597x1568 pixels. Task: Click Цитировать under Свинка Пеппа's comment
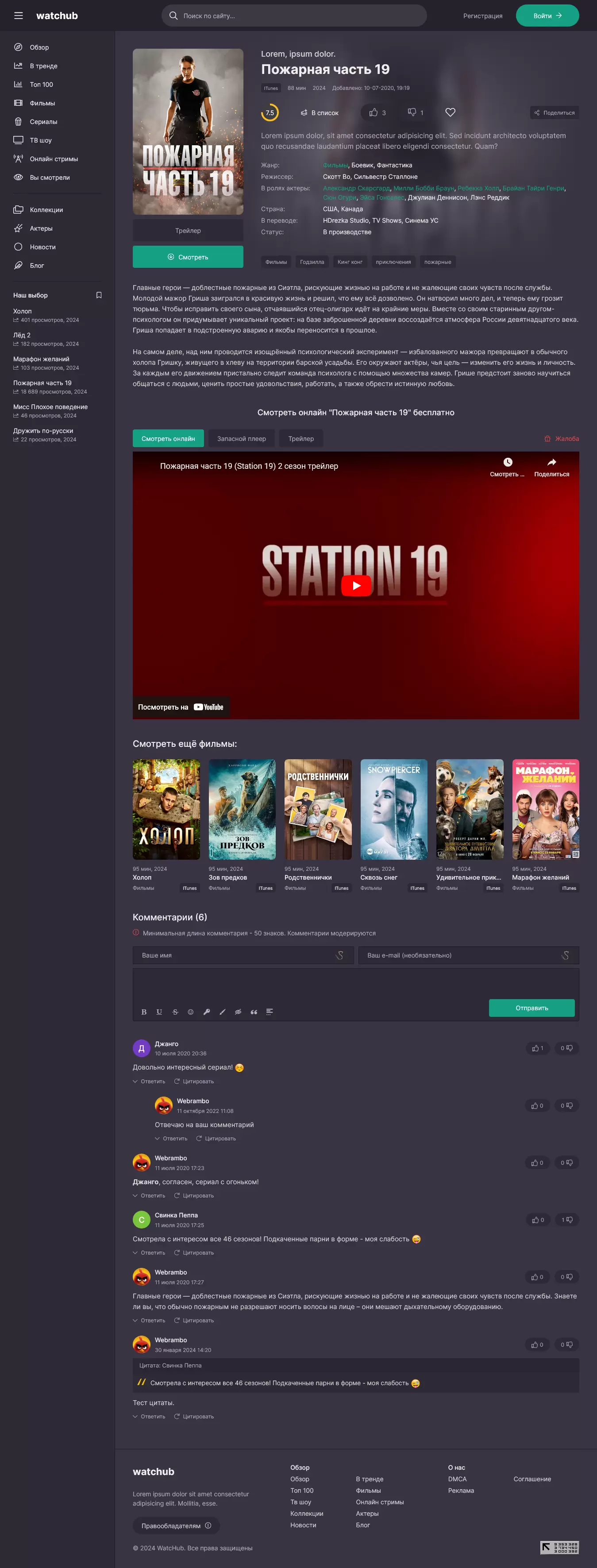194,1253
